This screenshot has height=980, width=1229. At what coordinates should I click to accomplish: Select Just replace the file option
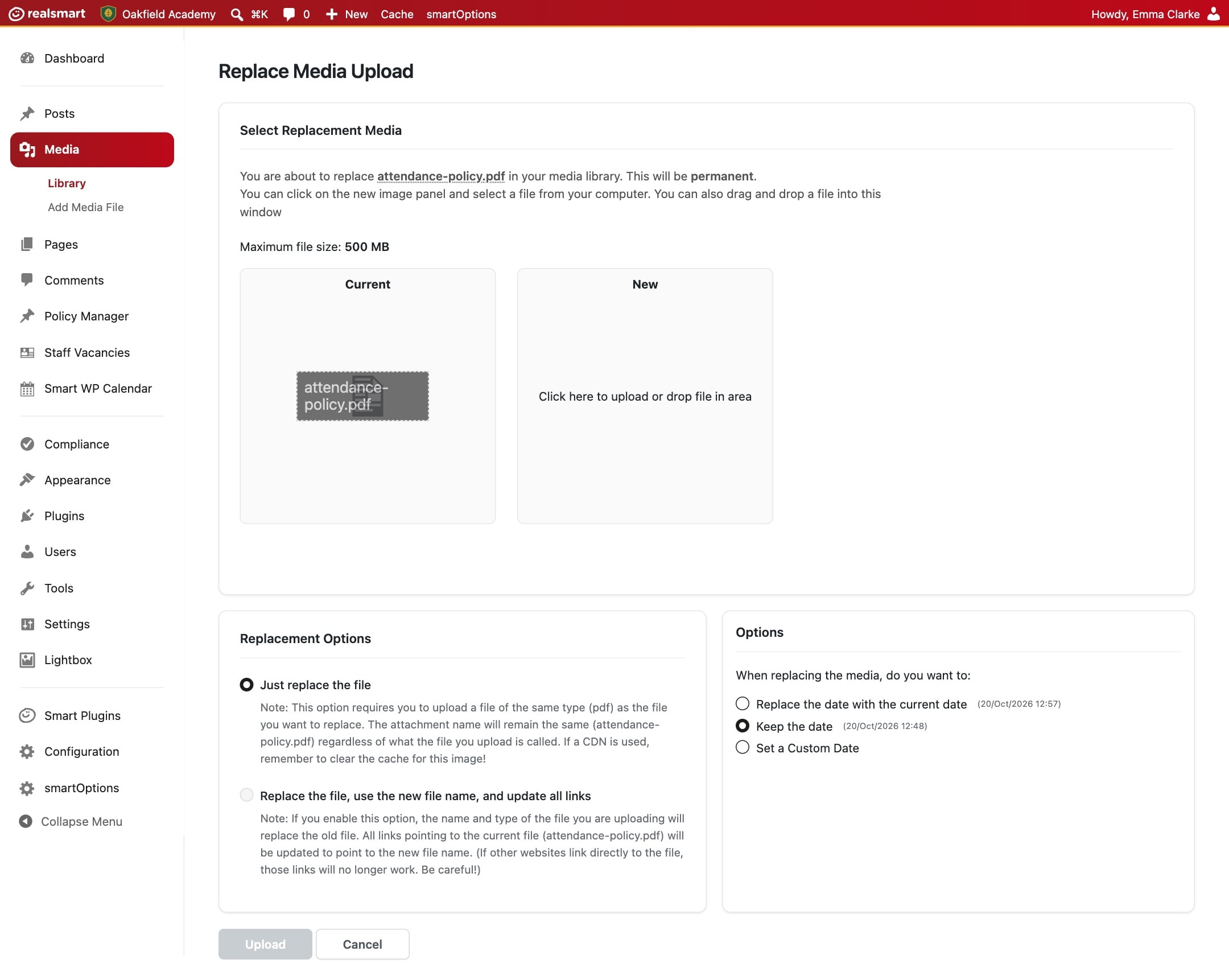point(246,685)
